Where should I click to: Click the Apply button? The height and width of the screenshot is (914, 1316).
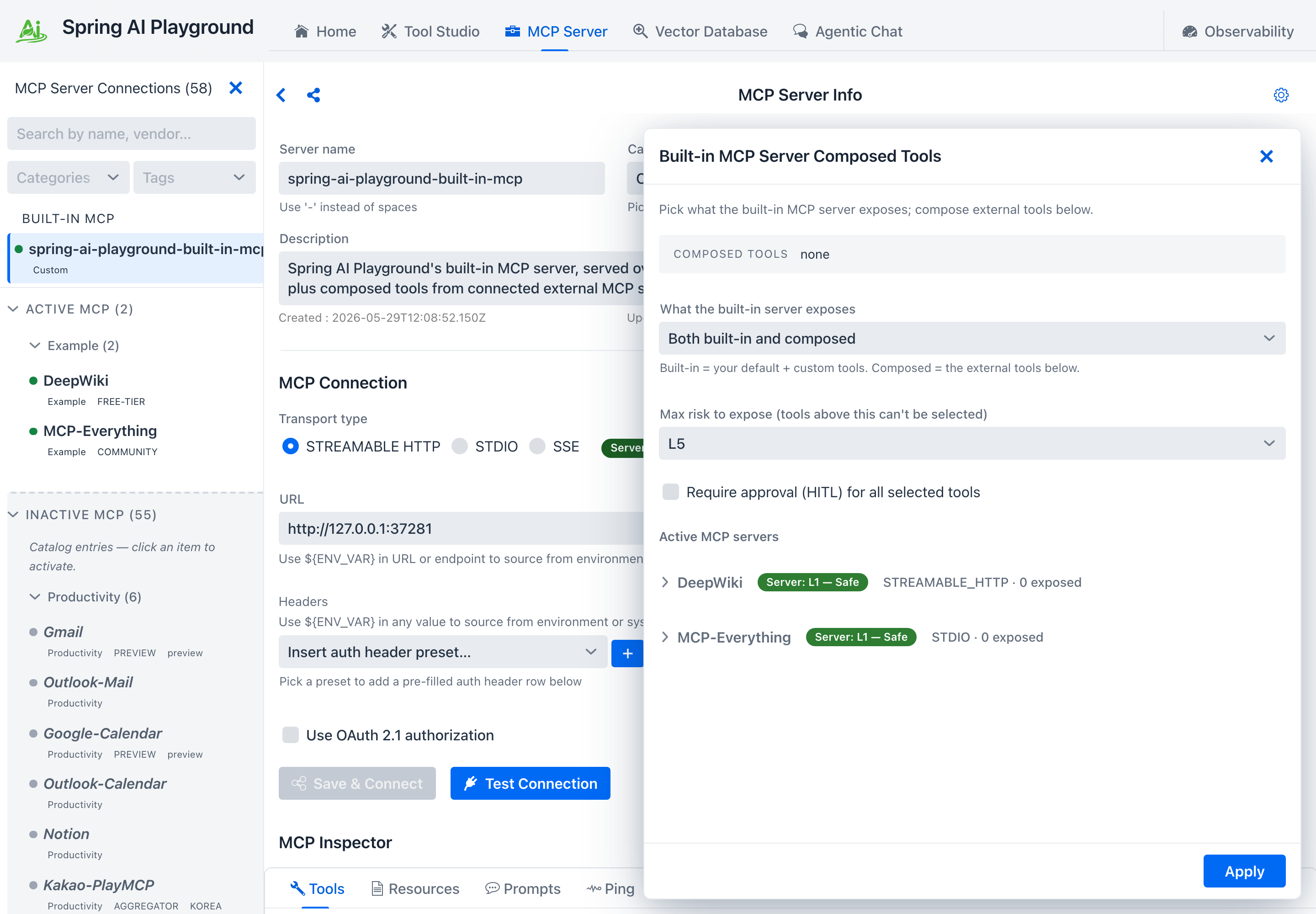pos(1244,871)
